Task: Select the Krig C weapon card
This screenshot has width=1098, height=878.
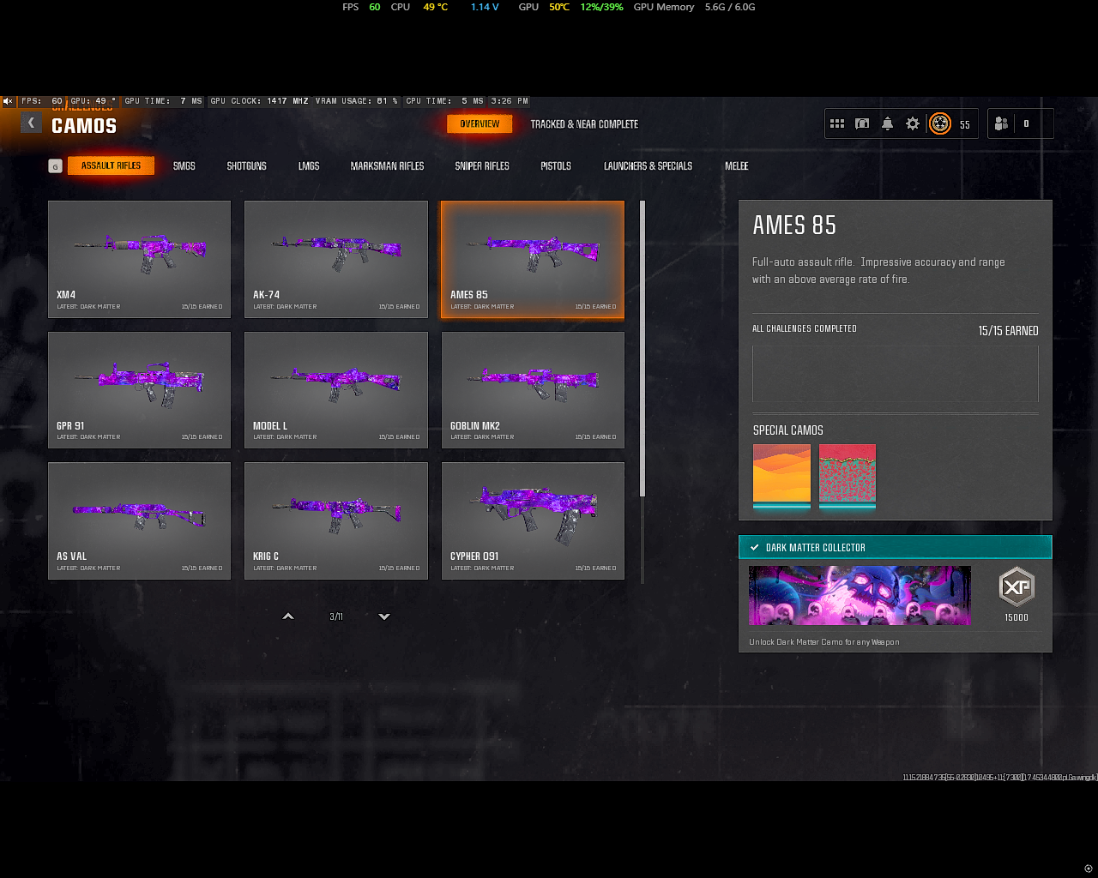Action: 336,521
